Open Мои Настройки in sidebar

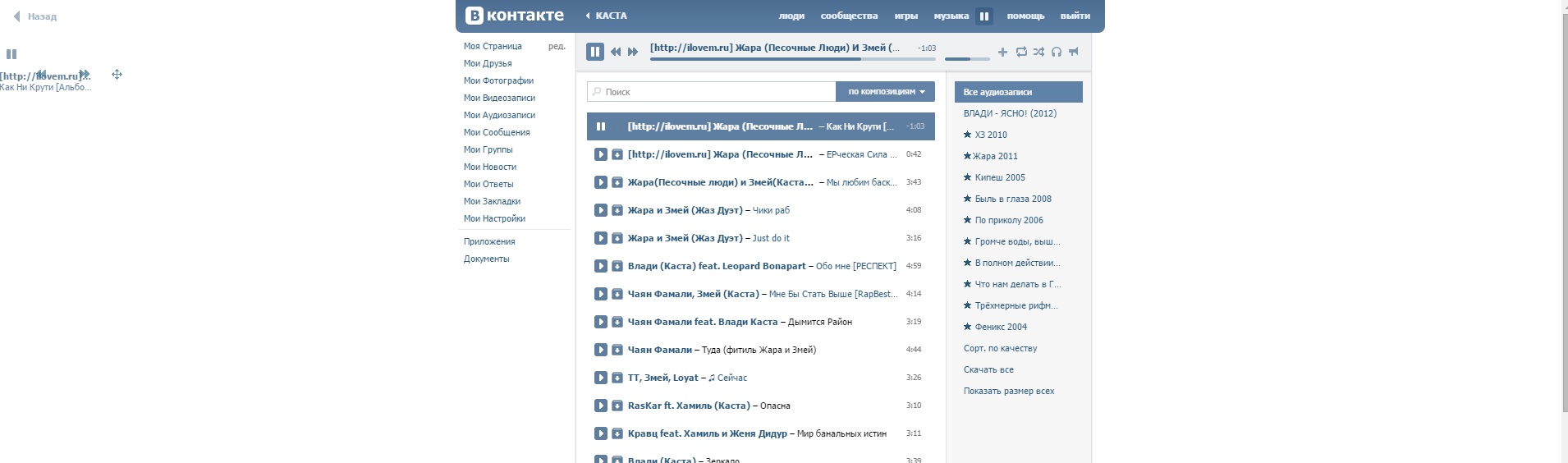tap(494, 218)
